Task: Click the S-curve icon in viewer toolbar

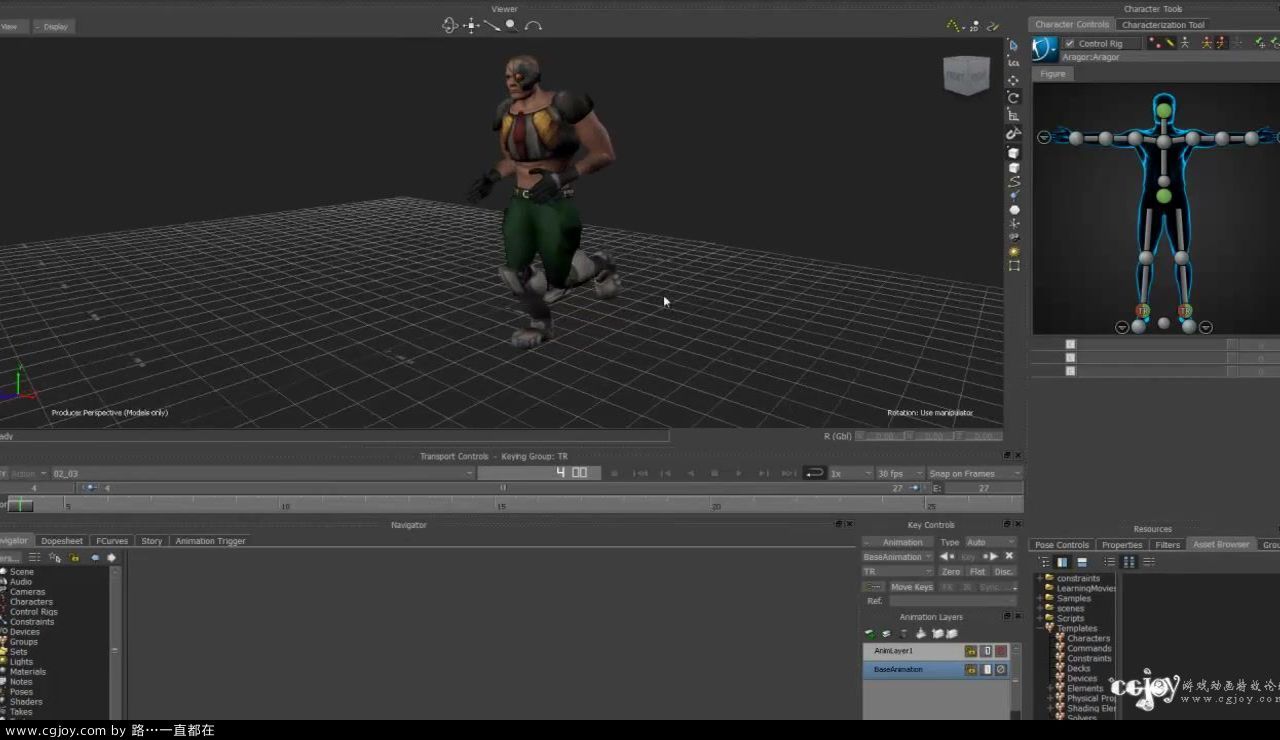Action: pyautogui.click(x=1014, y=181)
